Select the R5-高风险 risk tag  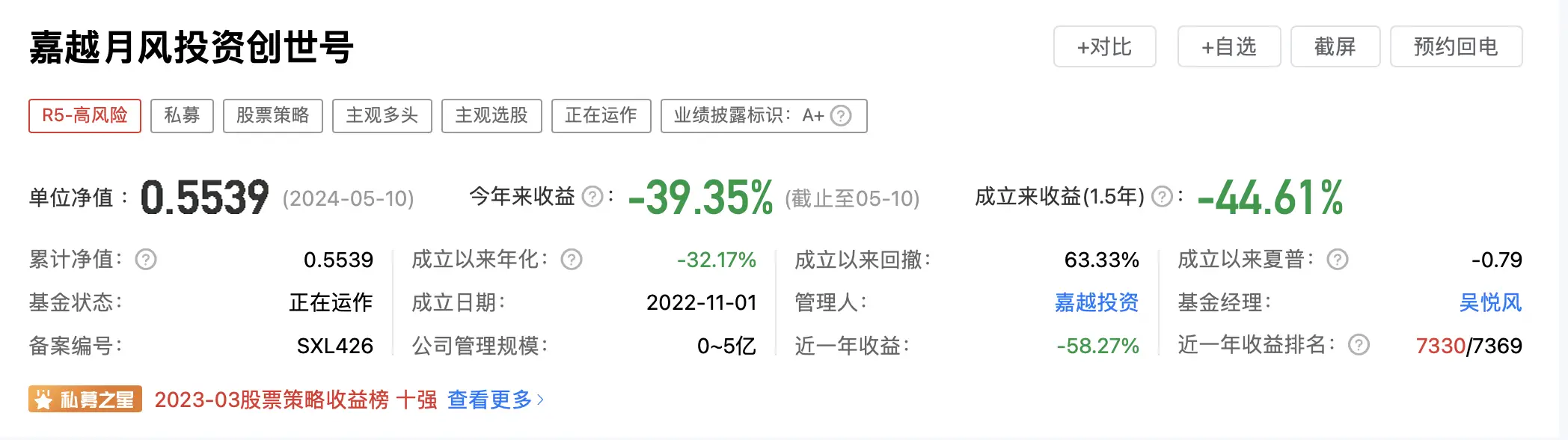click(85, 116)
